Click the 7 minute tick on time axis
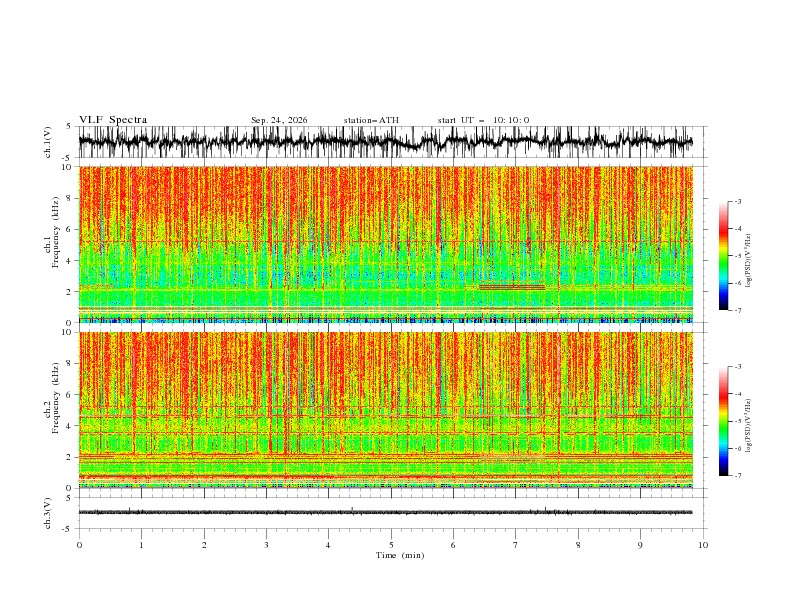 point(516,545)
